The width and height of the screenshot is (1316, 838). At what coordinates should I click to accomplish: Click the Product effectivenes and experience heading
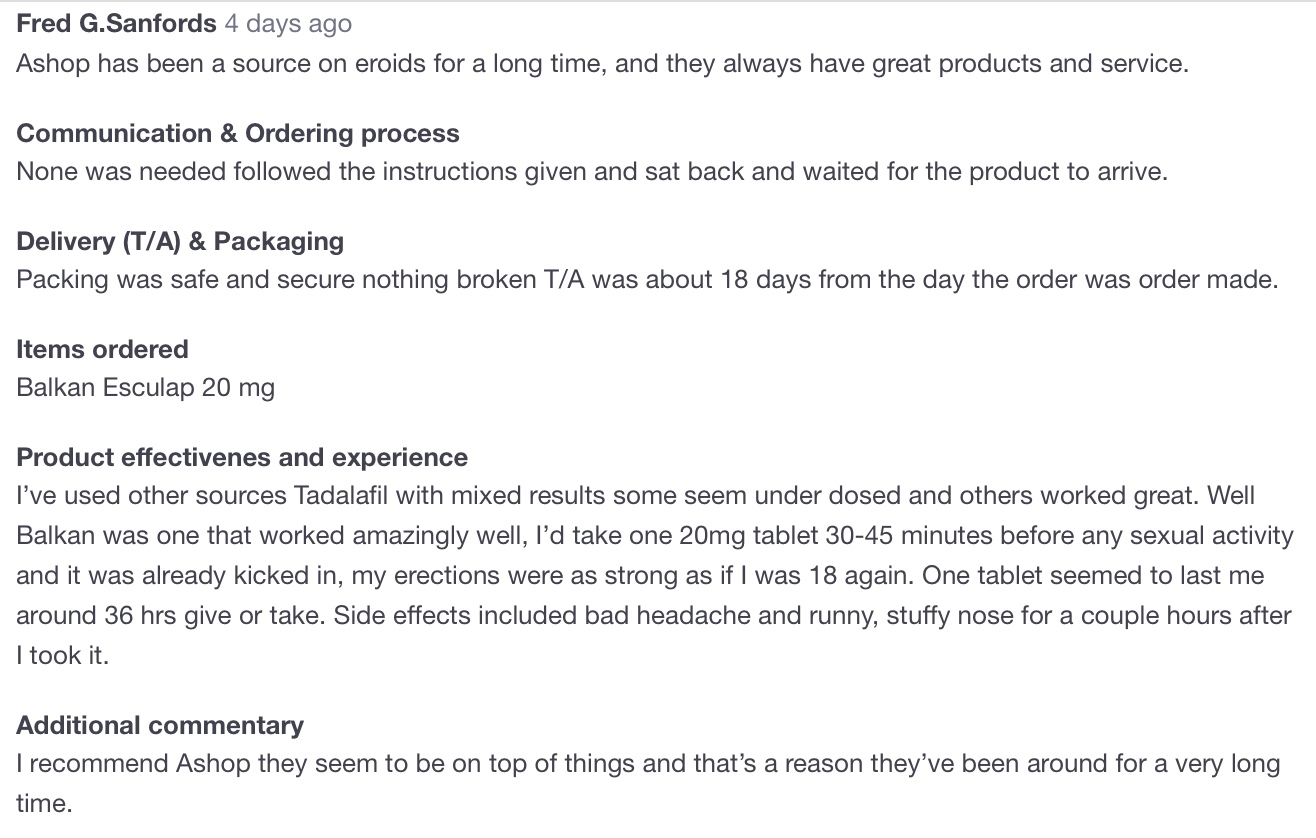tap(242, 457)
